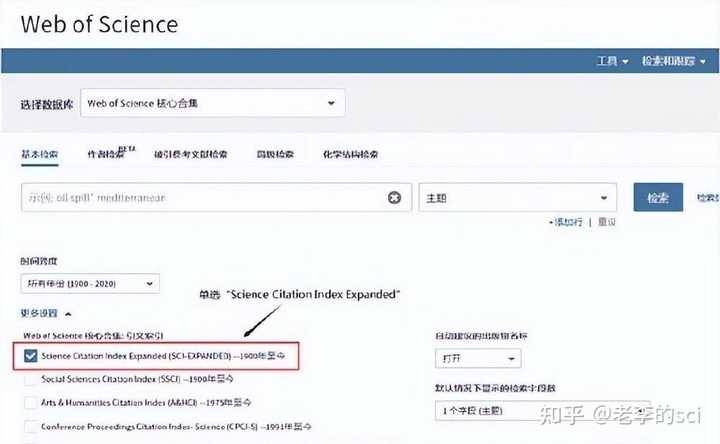The image size is (720, 444).
Task: Check Conference Proceedings Citation Index- Science (CPCI-S)
Action: [x=30, y=427]
